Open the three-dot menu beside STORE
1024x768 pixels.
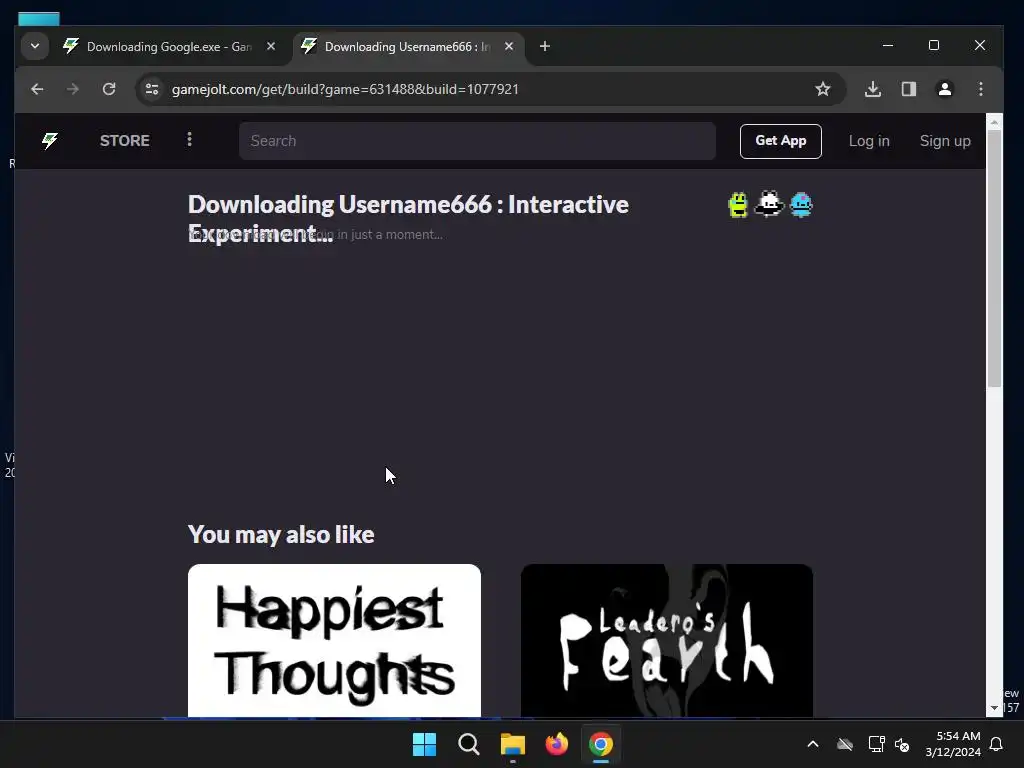pos(189,139)
